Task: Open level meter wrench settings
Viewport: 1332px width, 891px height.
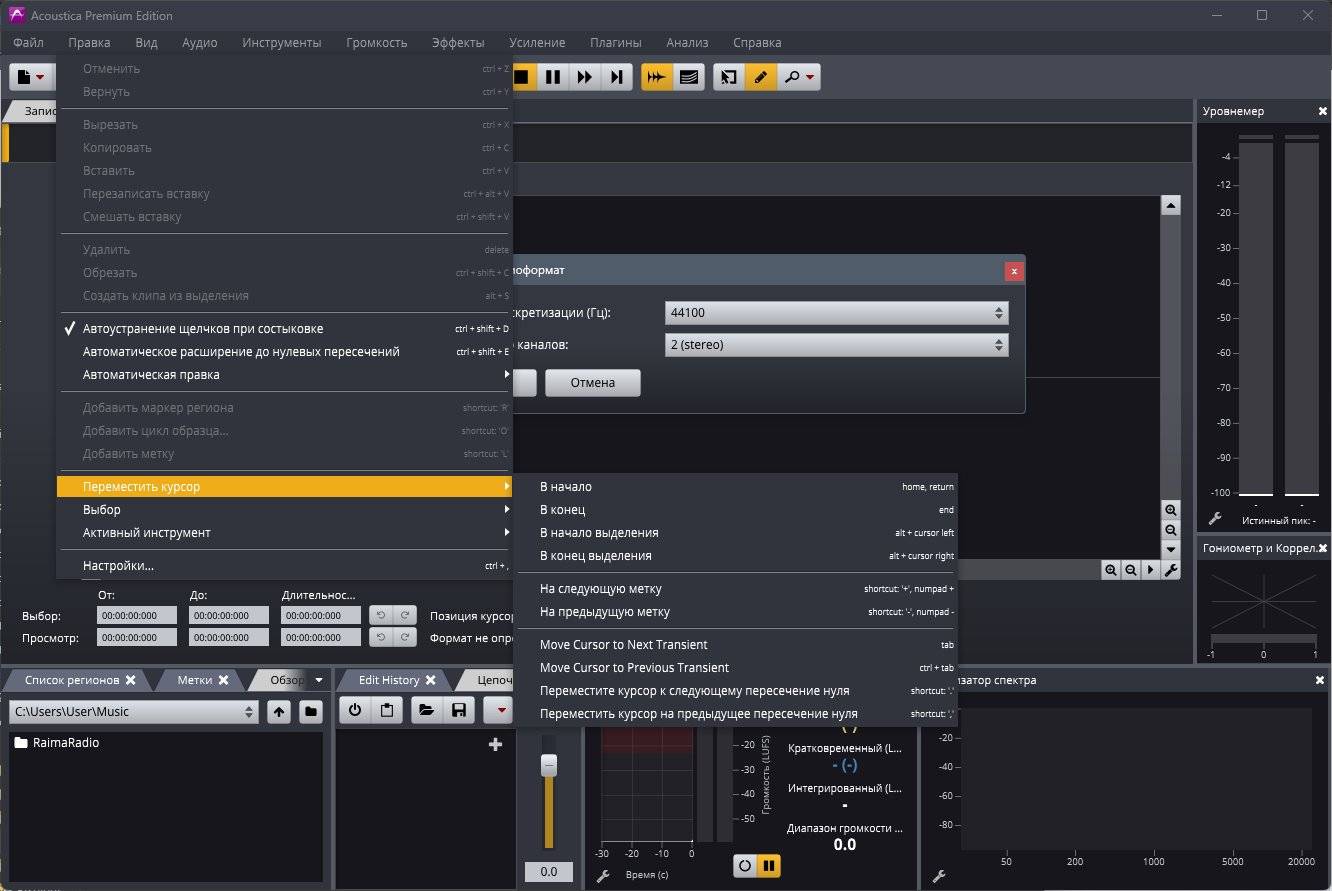Action: pos(1215,518)
